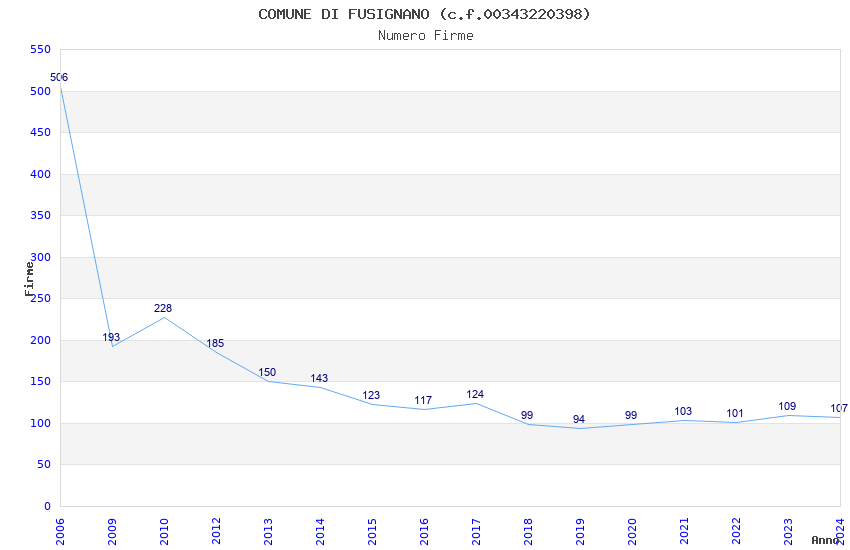Click the data label 109
Screen dimensions: 850x550
787,406
